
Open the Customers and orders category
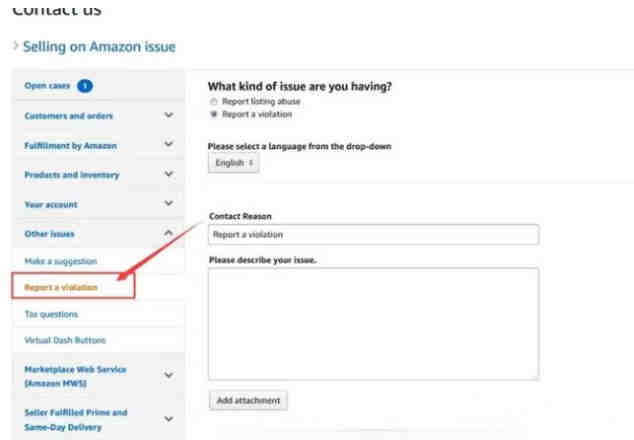click(69, 116)
